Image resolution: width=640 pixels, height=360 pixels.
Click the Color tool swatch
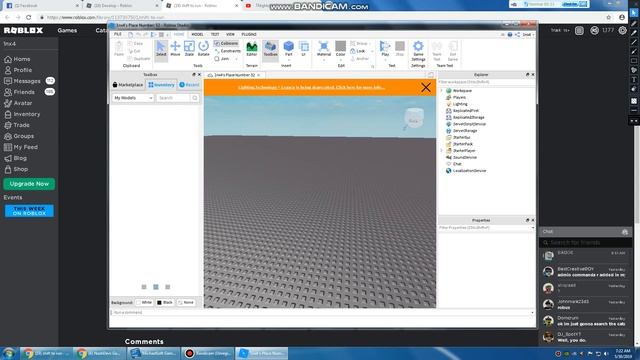coord(340,49)
